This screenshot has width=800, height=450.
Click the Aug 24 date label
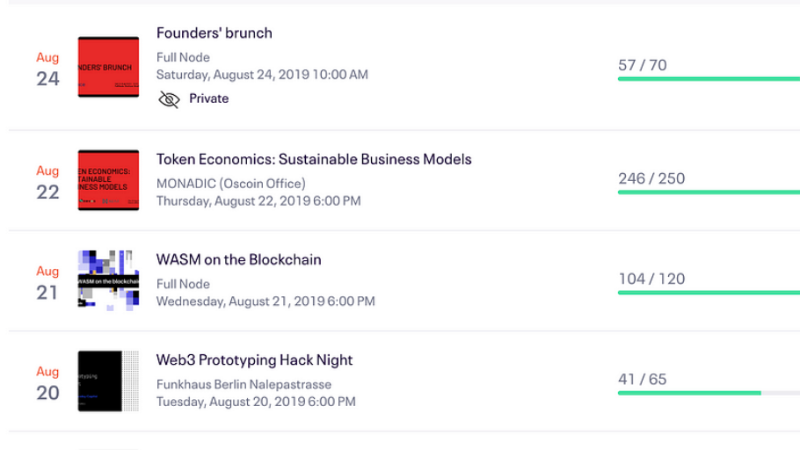point(48,68)
